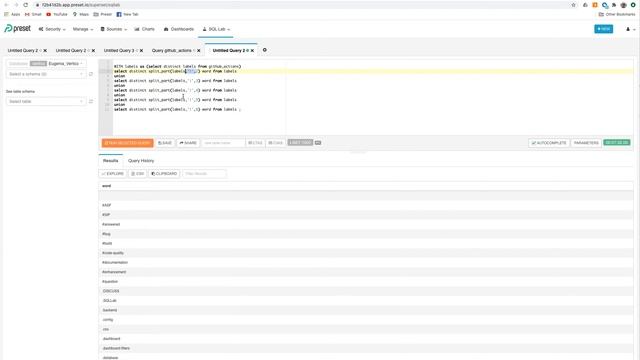
Task: Refresh the schema list
Action: (91, 74)
